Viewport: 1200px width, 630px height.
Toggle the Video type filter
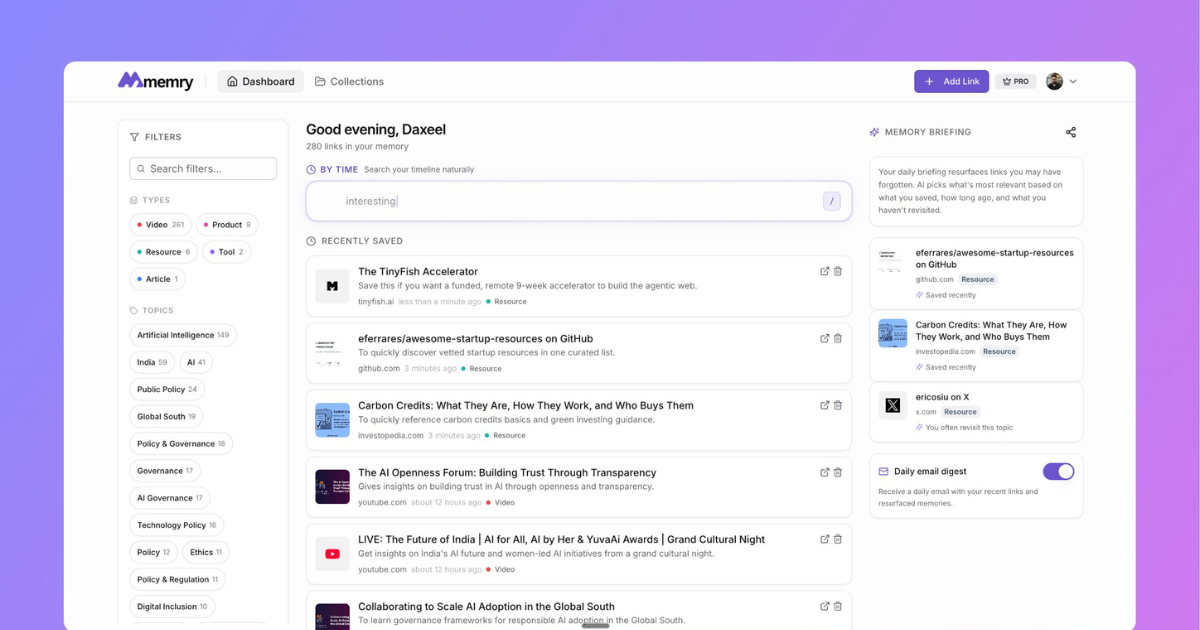pos(160,225)
